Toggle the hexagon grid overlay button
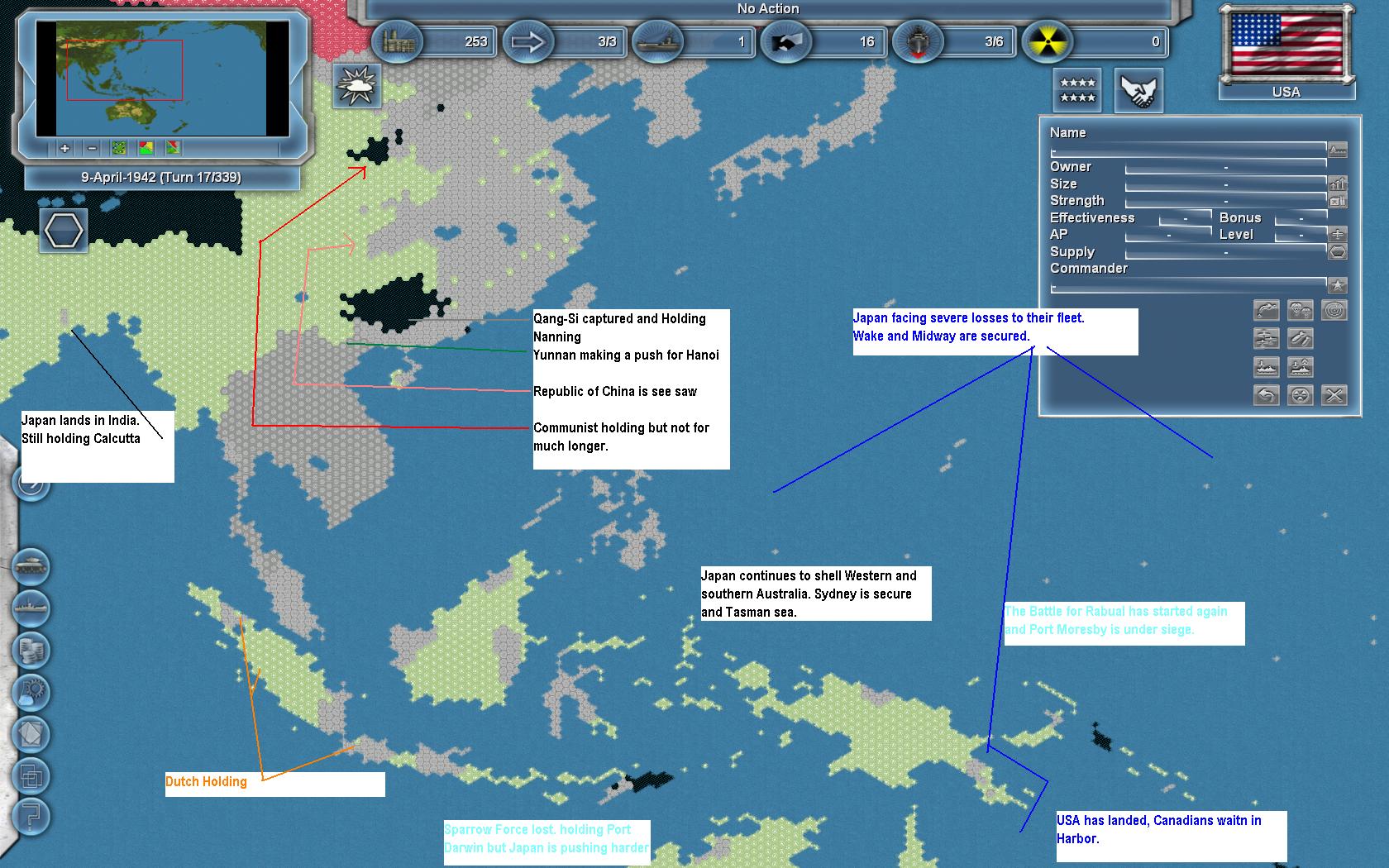The width and height of the screenshot is (1389, 868). [64, 231]
